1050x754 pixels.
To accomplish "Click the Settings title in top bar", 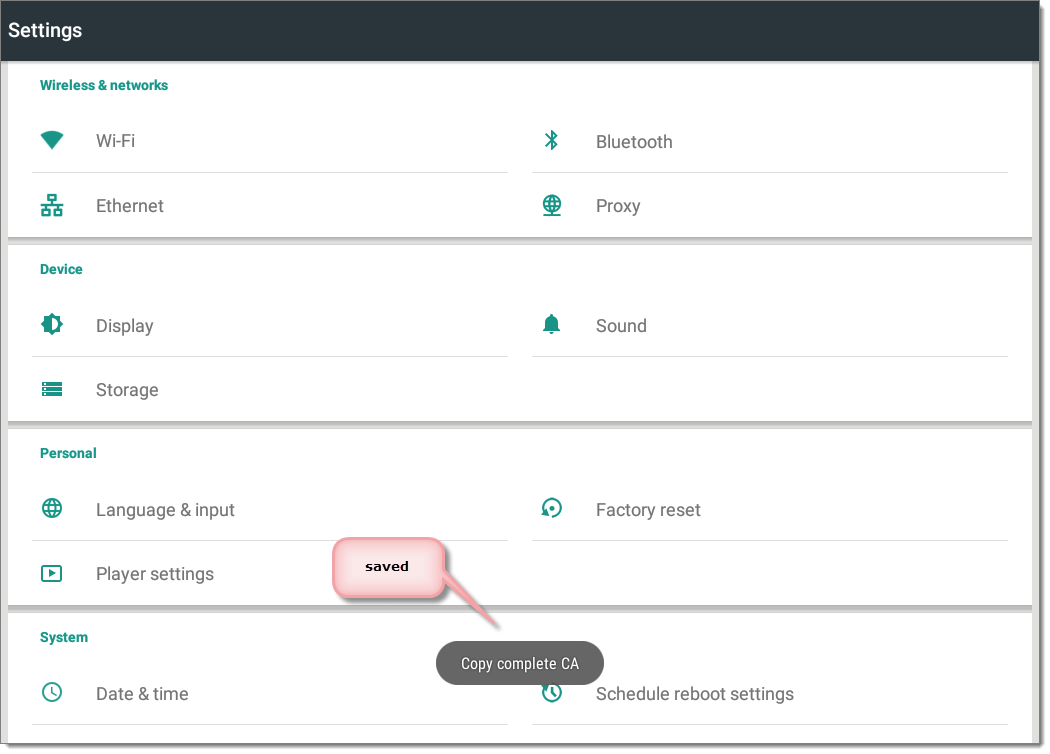I will point(45,30).
